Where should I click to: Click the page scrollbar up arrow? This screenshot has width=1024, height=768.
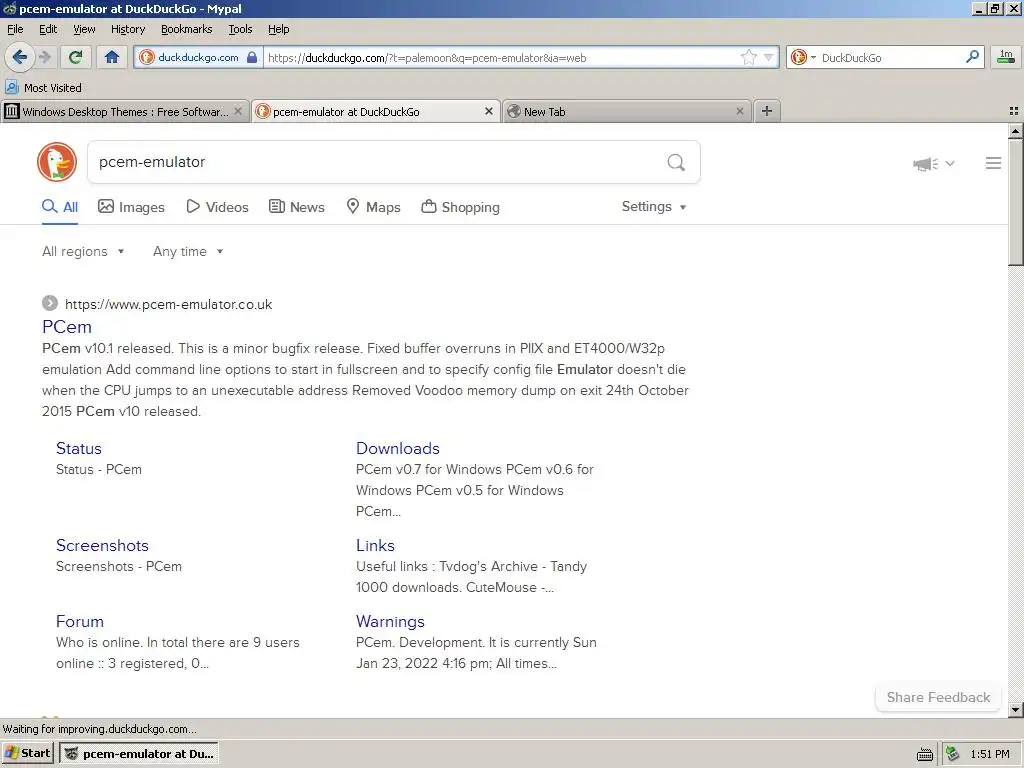1016,131
